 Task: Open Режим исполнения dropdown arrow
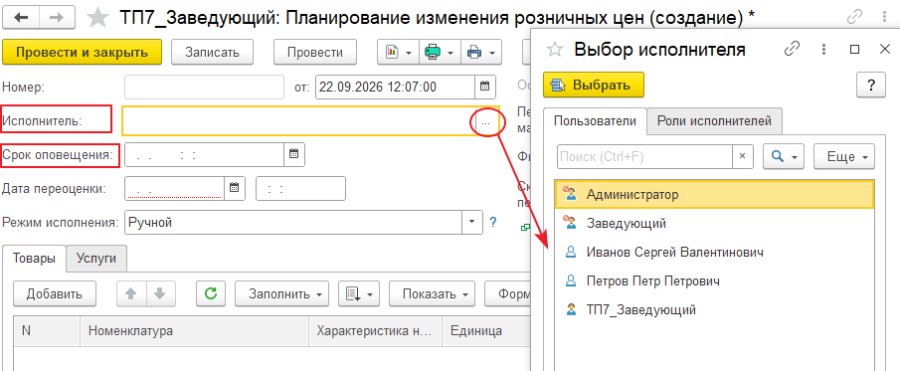click(472, 222)
